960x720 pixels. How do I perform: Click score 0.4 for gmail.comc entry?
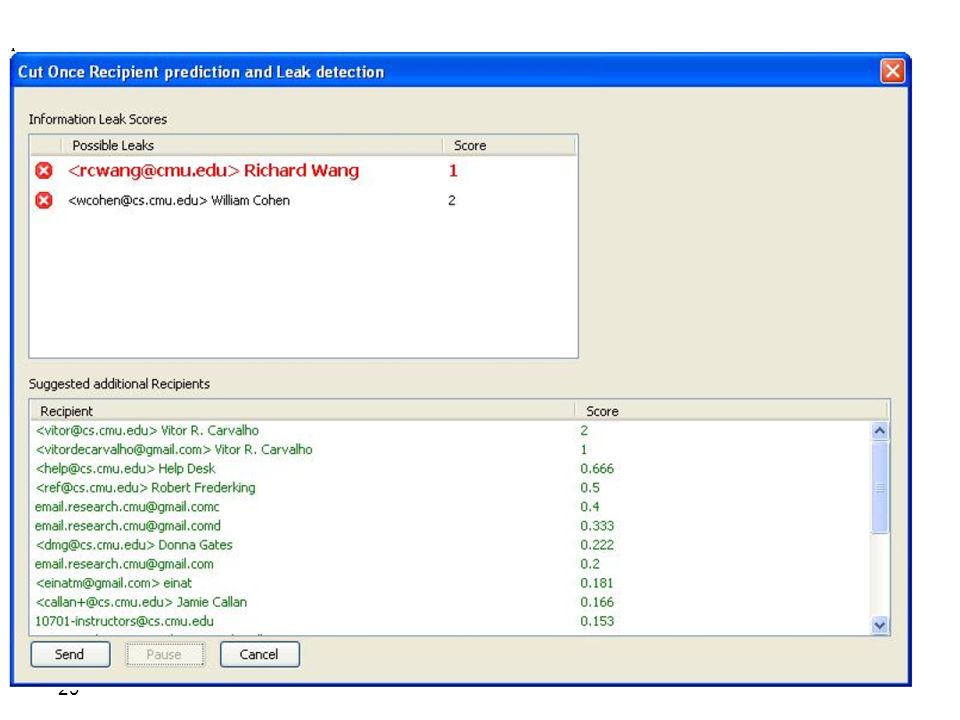pos(590,506)
